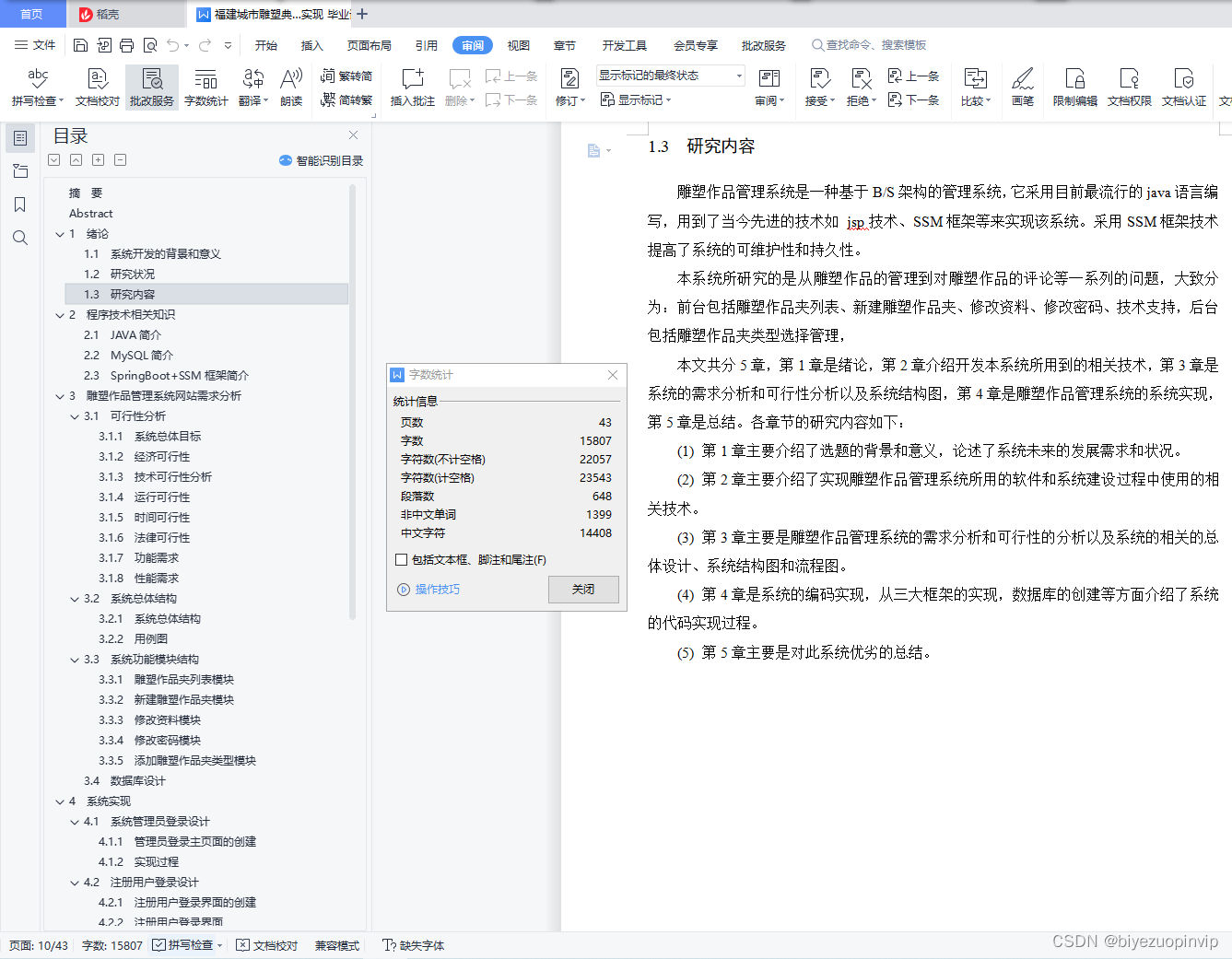1232x959 pixels.
Task: Switch to the 视图 ribbon tab
Action: point(518,44)
